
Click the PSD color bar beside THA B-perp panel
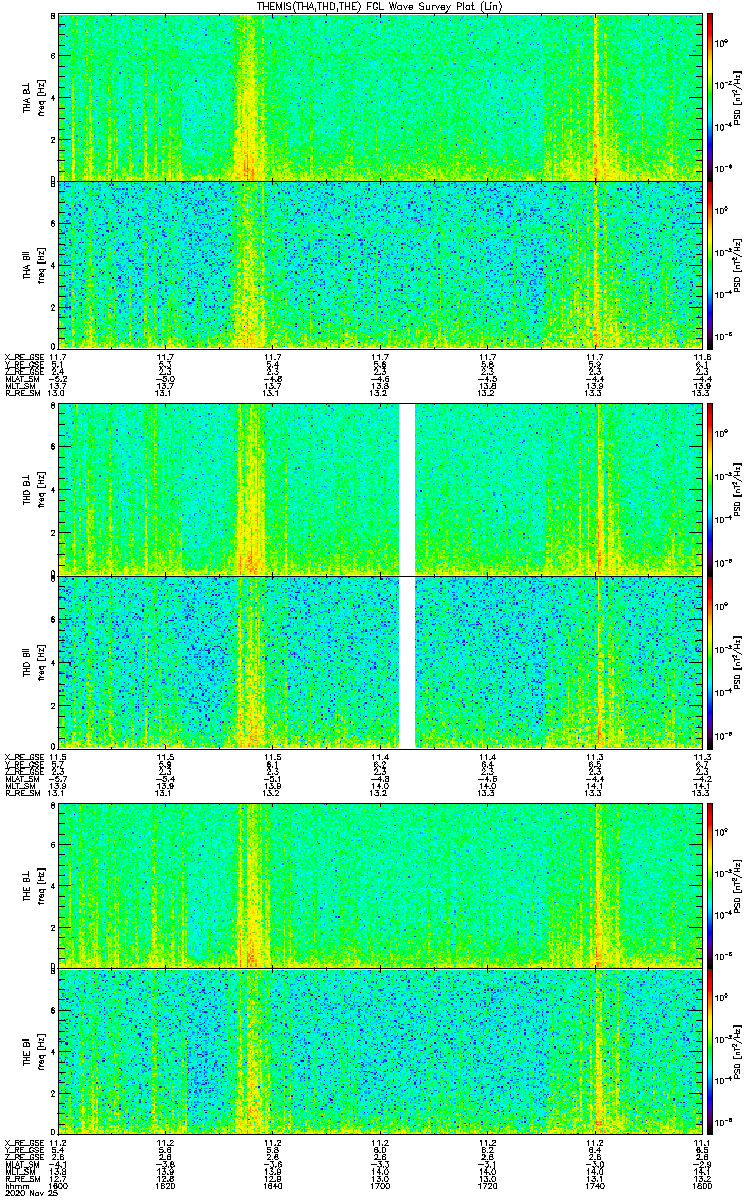pyautogui.click(x=711, y=96)
